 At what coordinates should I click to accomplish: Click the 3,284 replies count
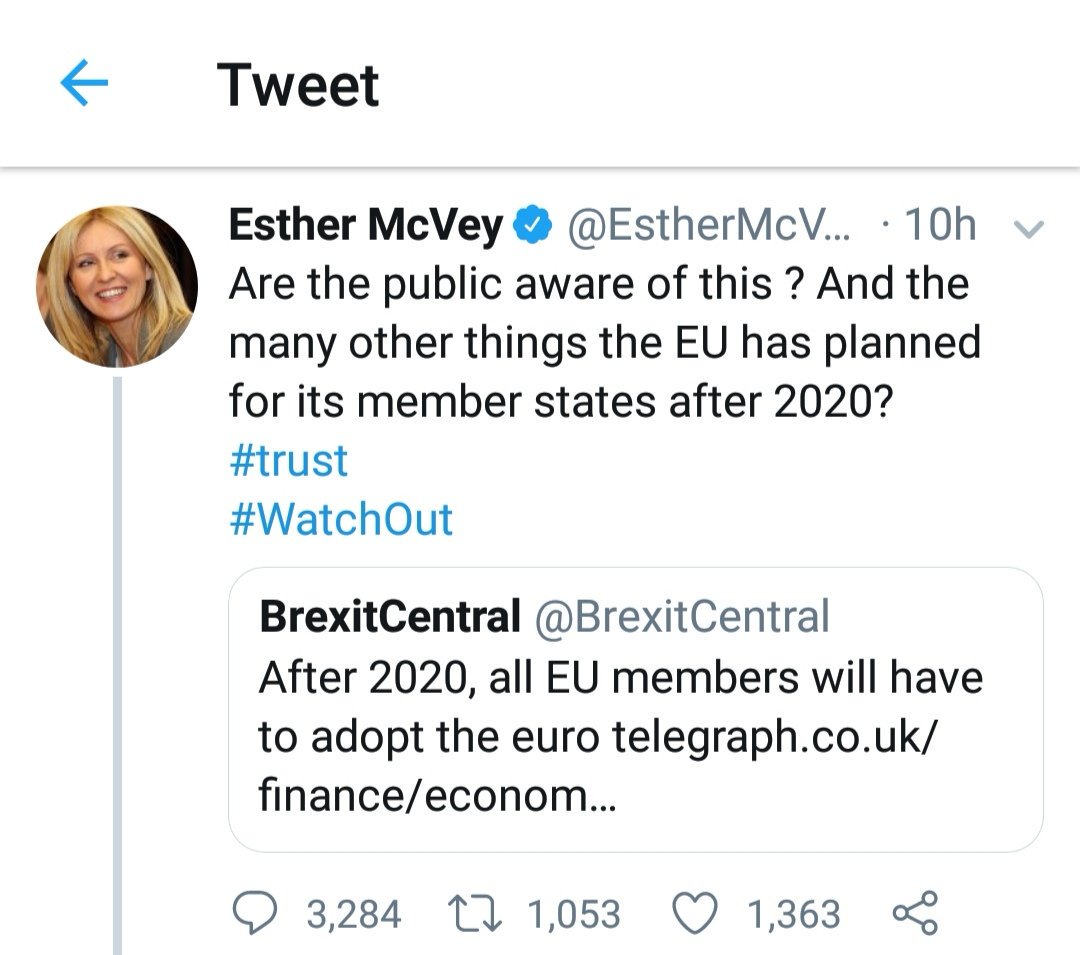pyautogui.click(x=354, y=914)
